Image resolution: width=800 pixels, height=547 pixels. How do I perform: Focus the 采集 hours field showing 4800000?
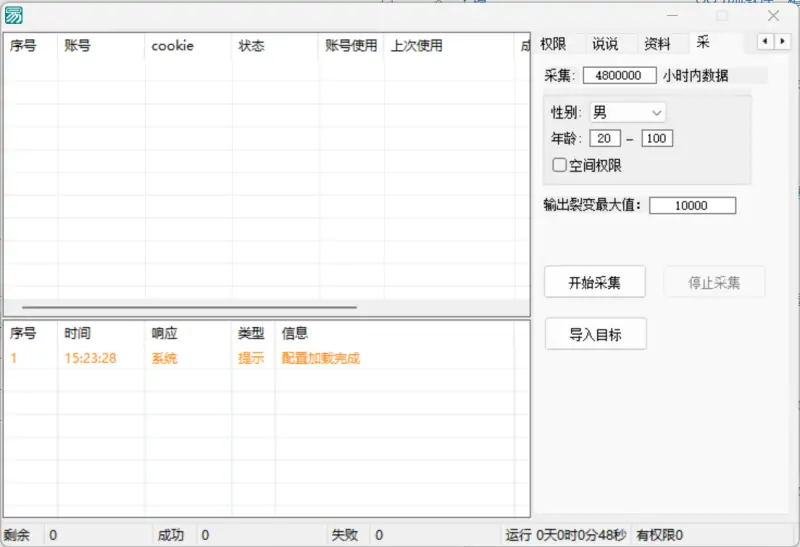coord(619,76)
